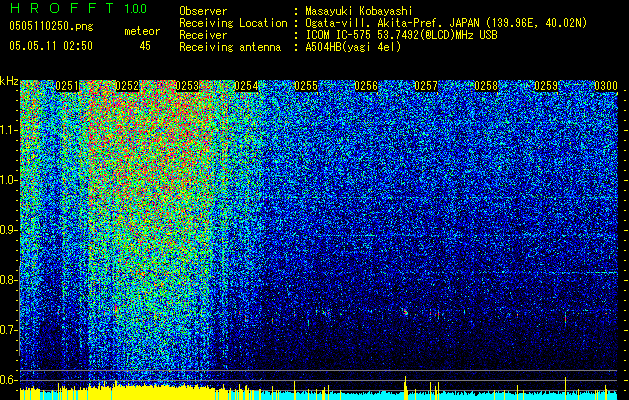Click the Observer field label
Viewport: 629px width, 400px height.
[203, 11]
